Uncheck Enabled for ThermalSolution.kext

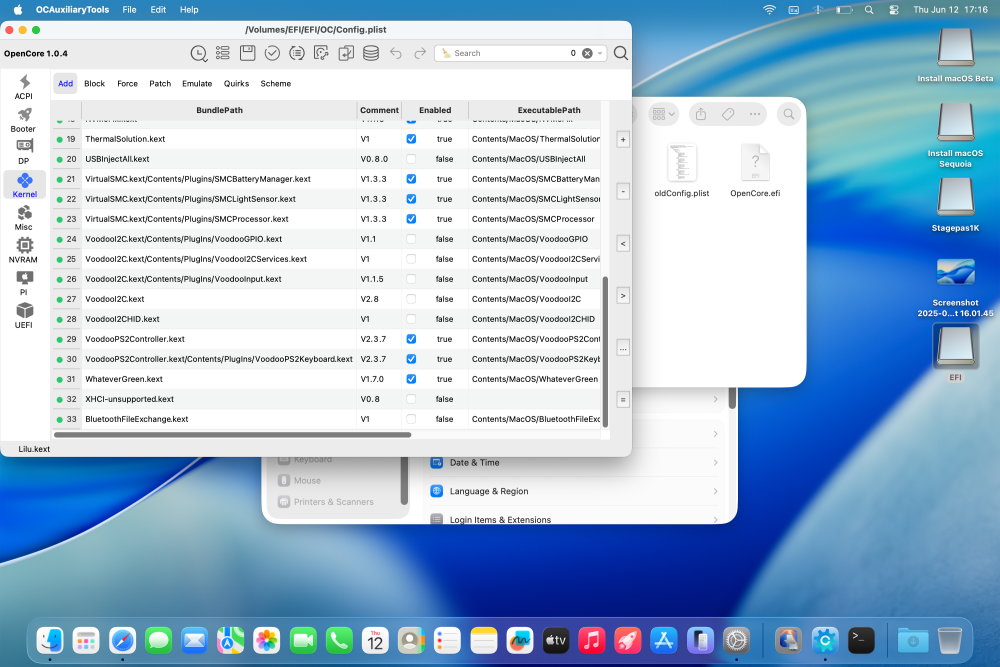[x=411, y=139]
